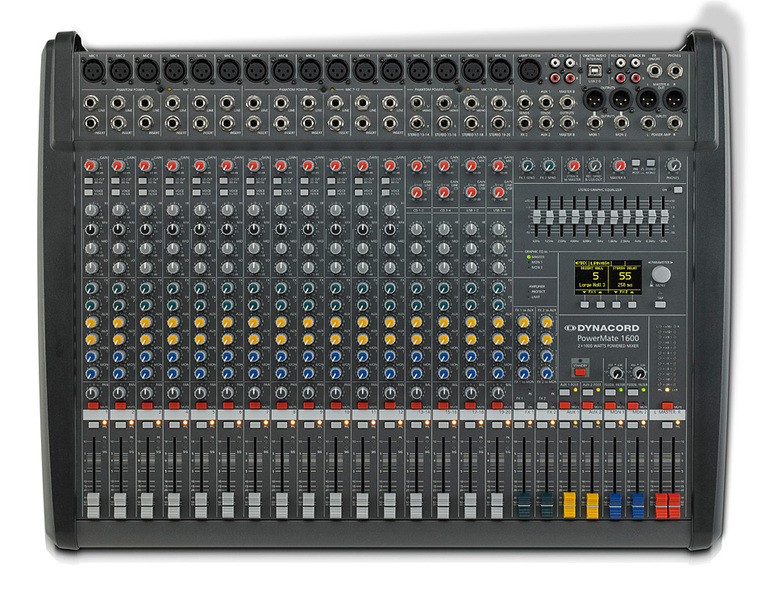Click the 'PowerMate 1600' model label

click(608, 338)
